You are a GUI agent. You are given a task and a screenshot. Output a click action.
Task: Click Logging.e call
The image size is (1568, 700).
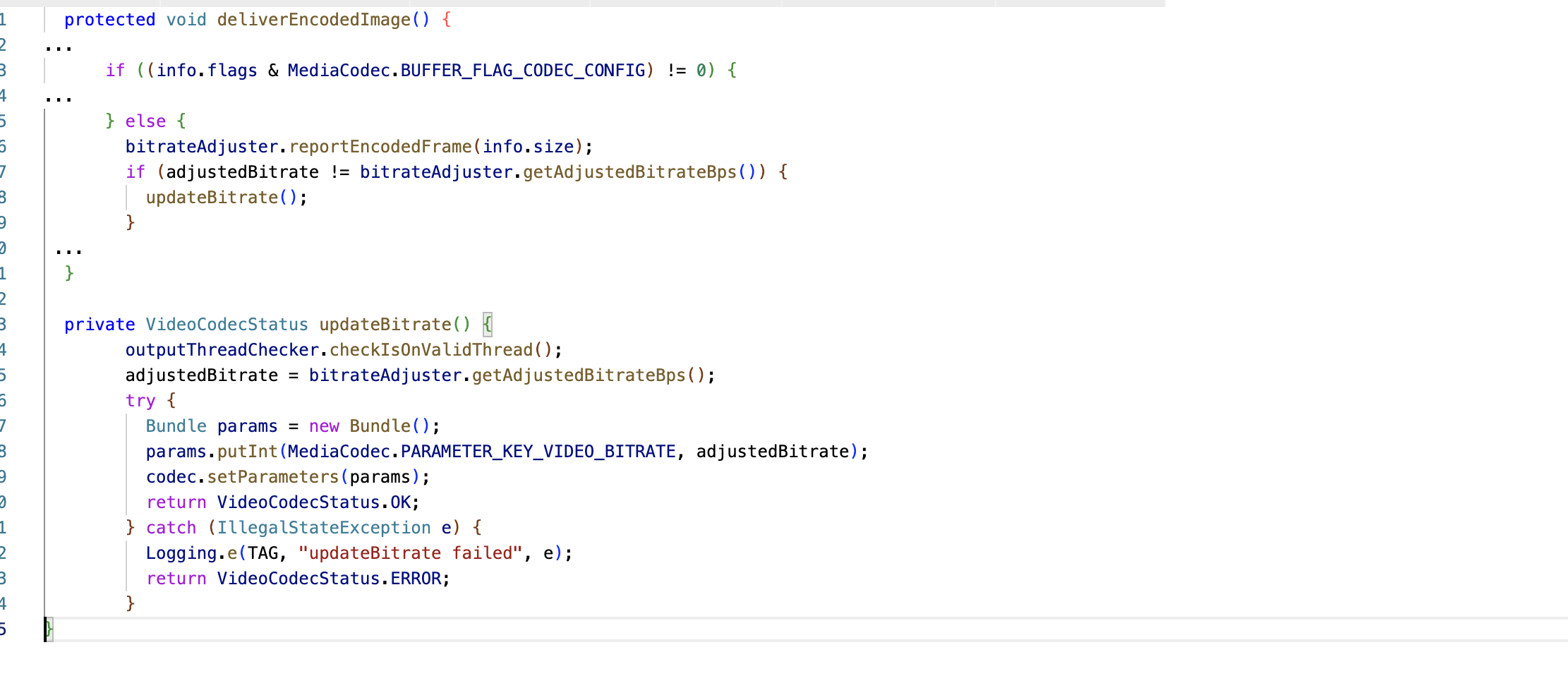tap(191, 553)
